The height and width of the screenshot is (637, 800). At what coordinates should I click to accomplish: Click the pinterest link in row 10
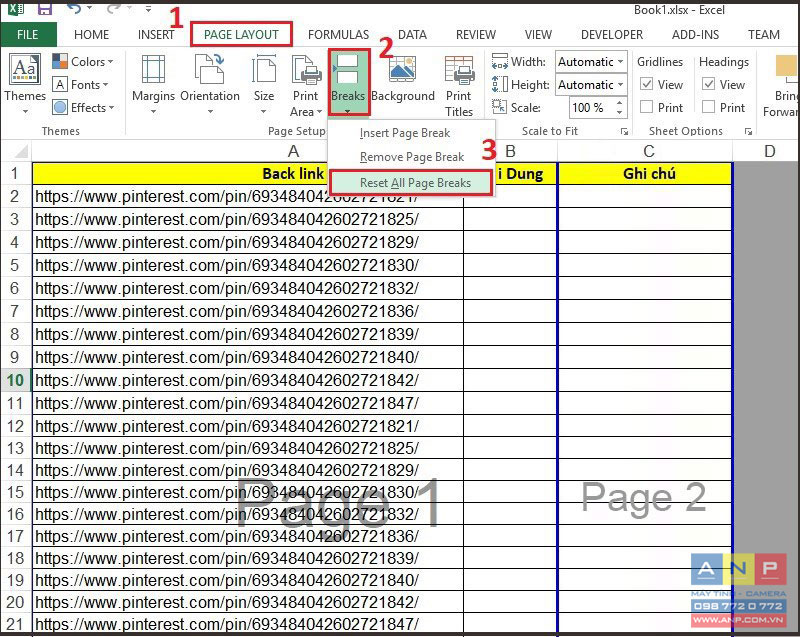tap(227, 380)
